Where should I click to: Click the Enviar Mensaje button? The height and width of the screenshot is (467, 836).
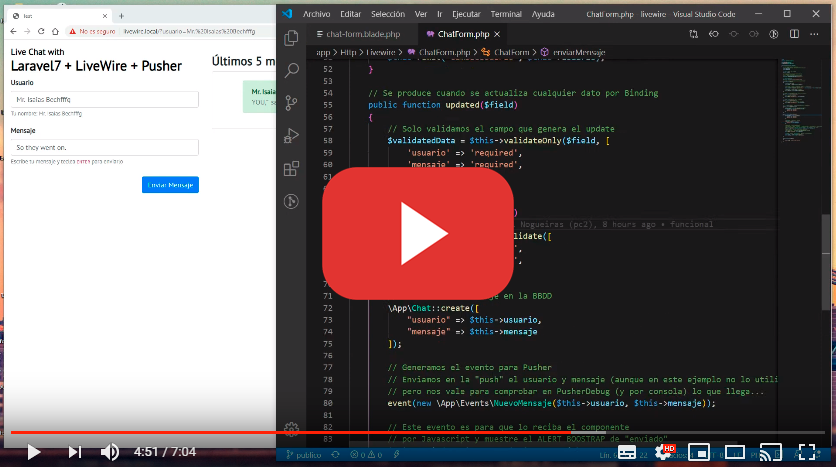point(170,185)
